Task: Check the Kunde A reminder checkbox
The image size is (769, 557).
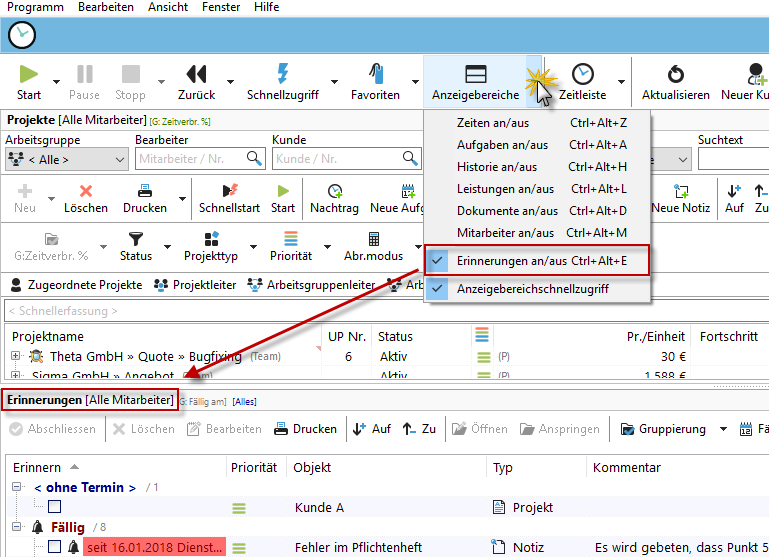Action: [x=55, y=508]
